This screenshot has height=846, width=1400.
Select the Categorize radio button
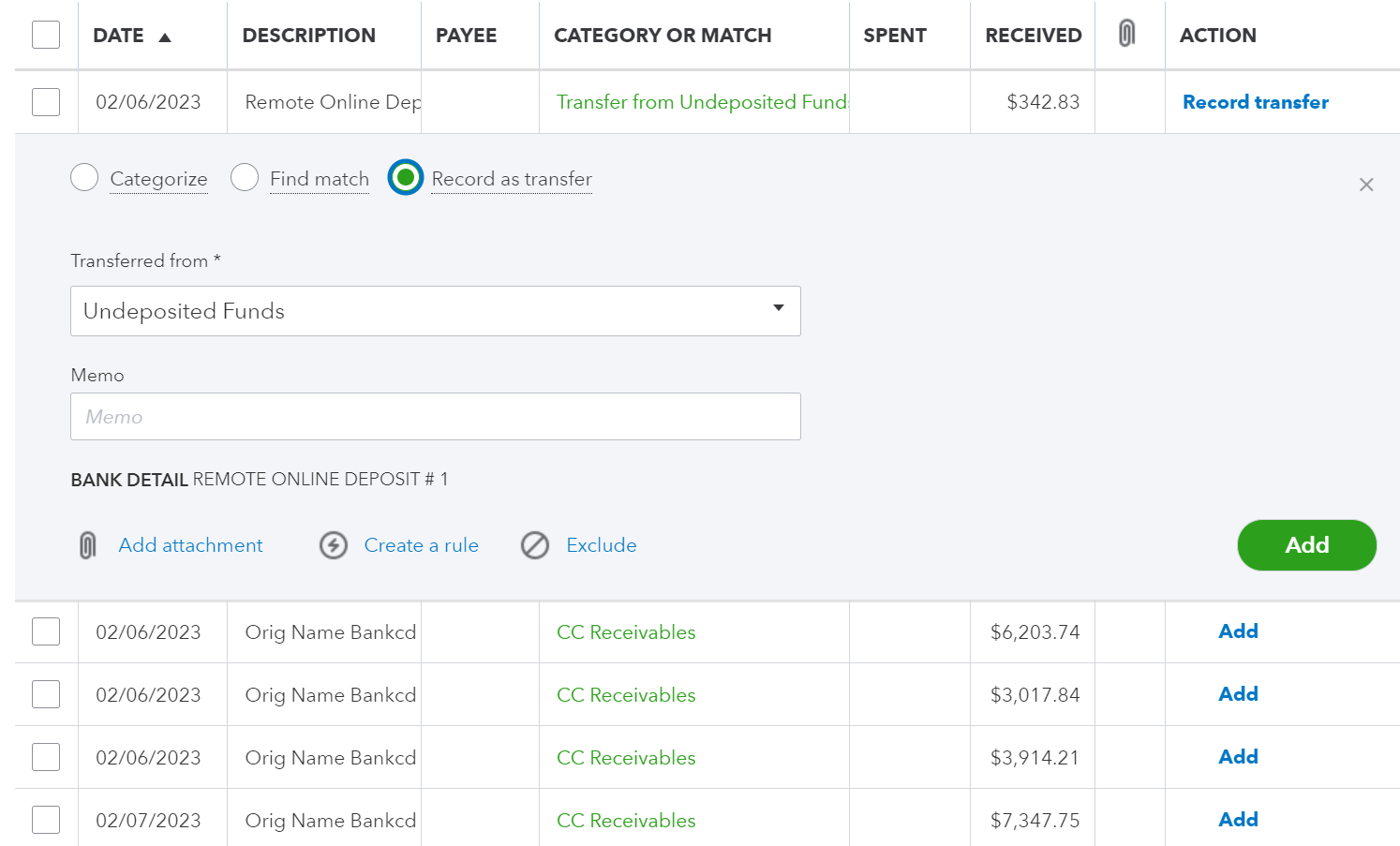tap(84, 177)
